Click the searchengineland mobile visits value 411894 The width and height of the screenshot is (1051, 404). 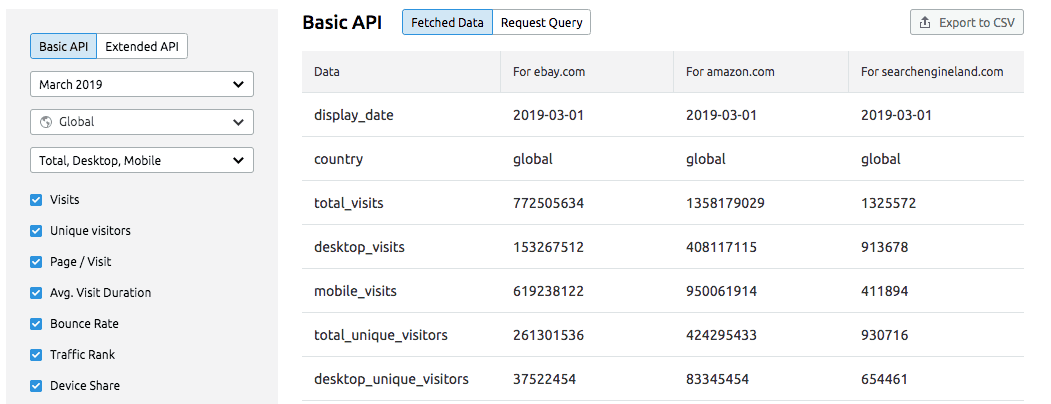pos(885,291)
